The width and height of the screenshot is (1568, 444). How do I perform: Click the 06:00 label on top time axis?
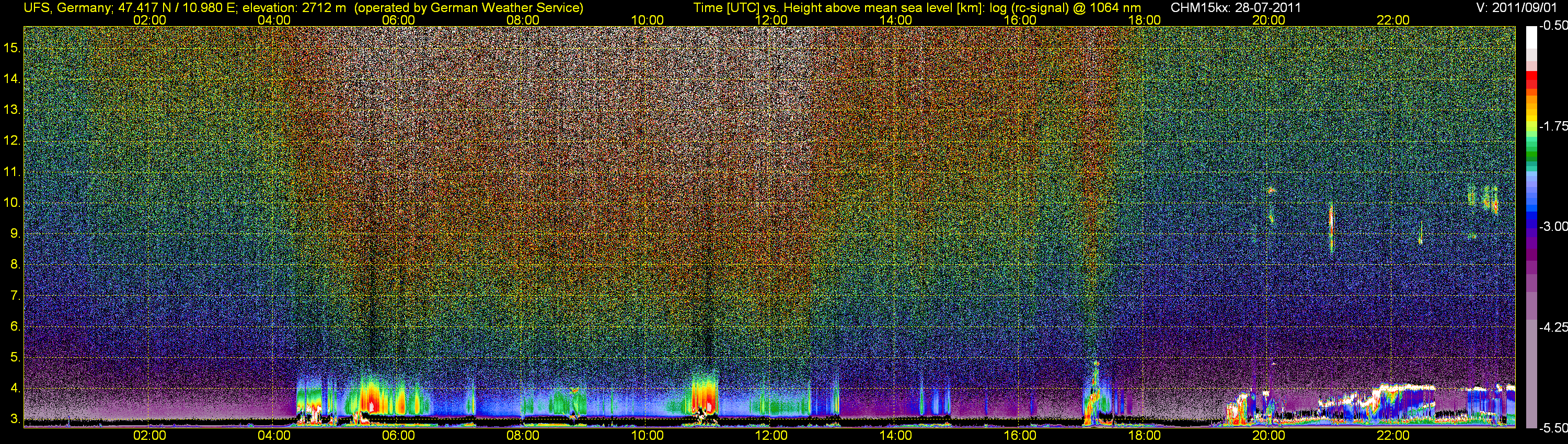click(399, 20)
